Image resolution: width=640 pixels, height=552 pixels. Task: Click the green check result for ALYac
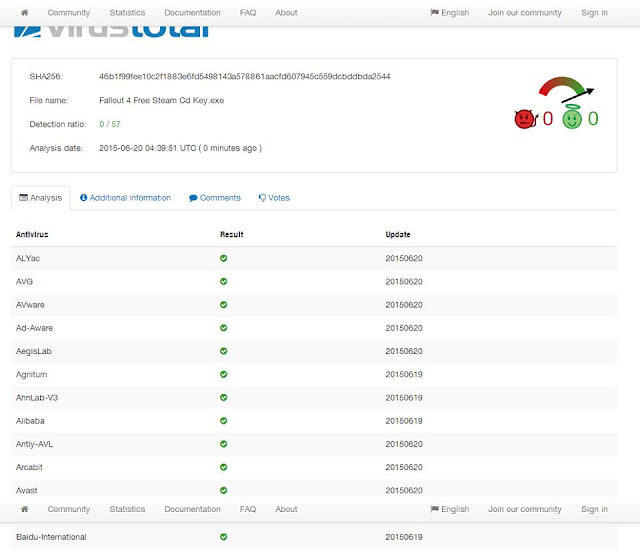pos(224,258)
